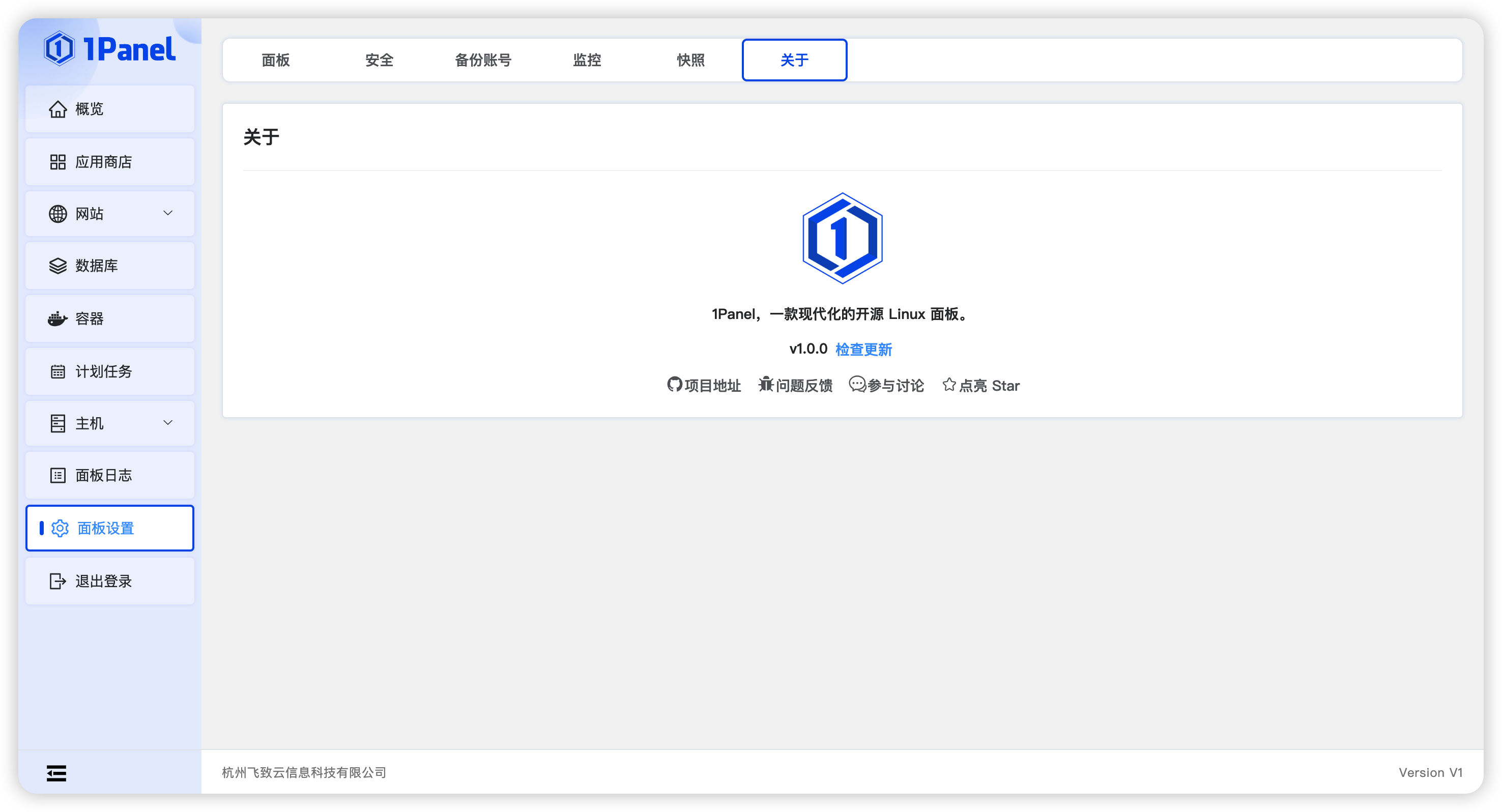Image resolution: width=1502 pixels, height=812 pixels.
Task: Click the 退出登录 logout icon
Action: [56, 581]
